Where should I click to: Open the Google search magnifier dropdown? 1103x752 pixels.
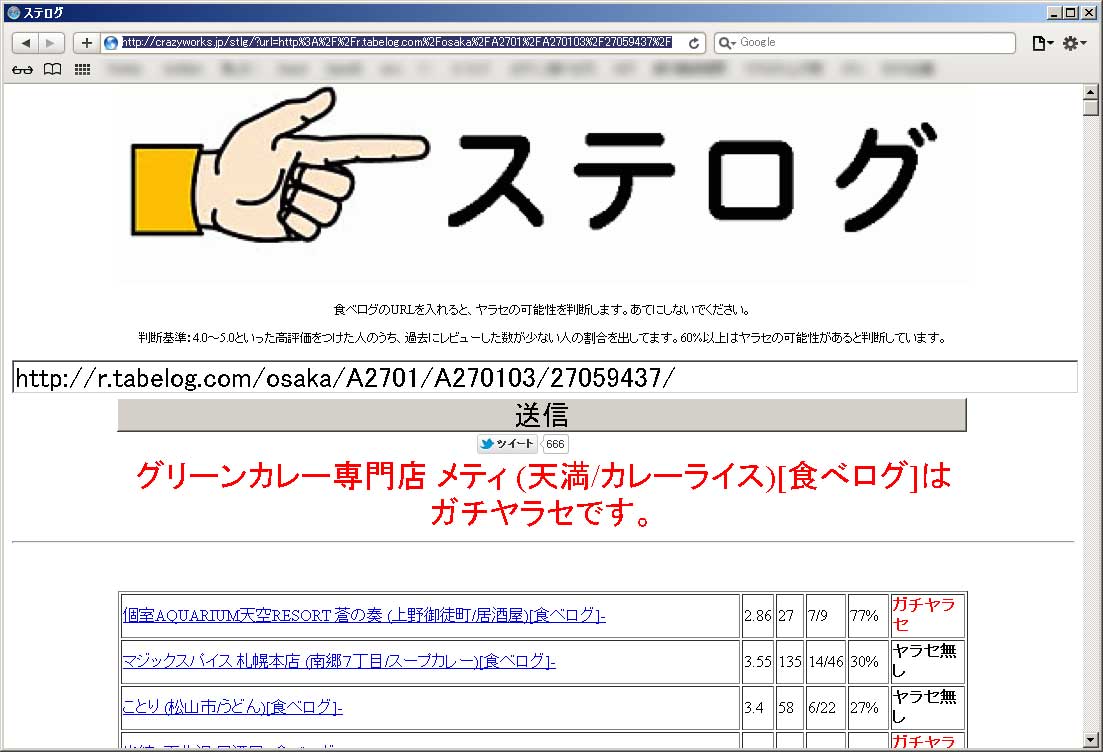click(x=731, y=43)
